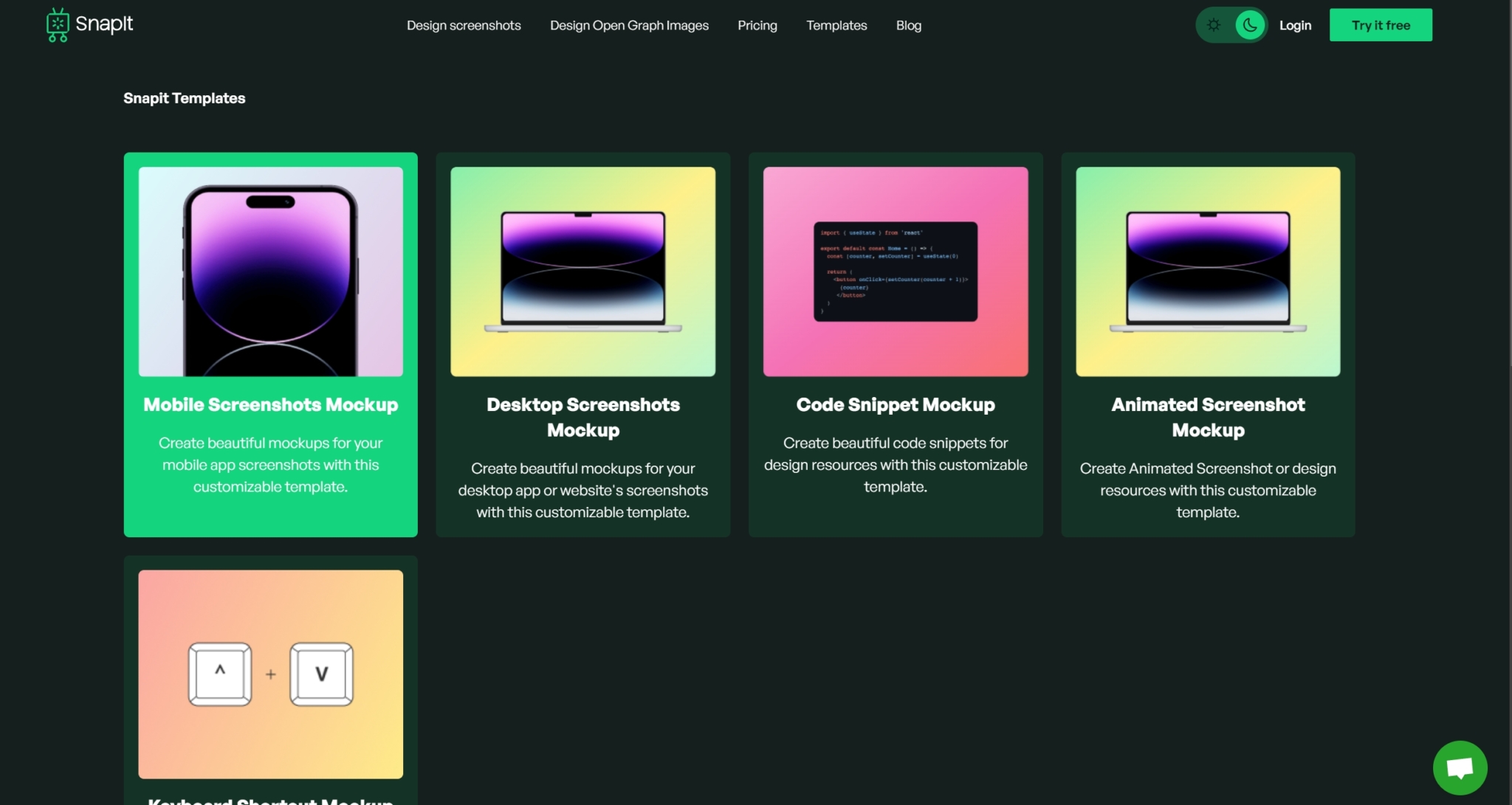Click the Snapit Templates heading
The image size is (1512, 805).
pyautogui.click(x=185, y=97)
